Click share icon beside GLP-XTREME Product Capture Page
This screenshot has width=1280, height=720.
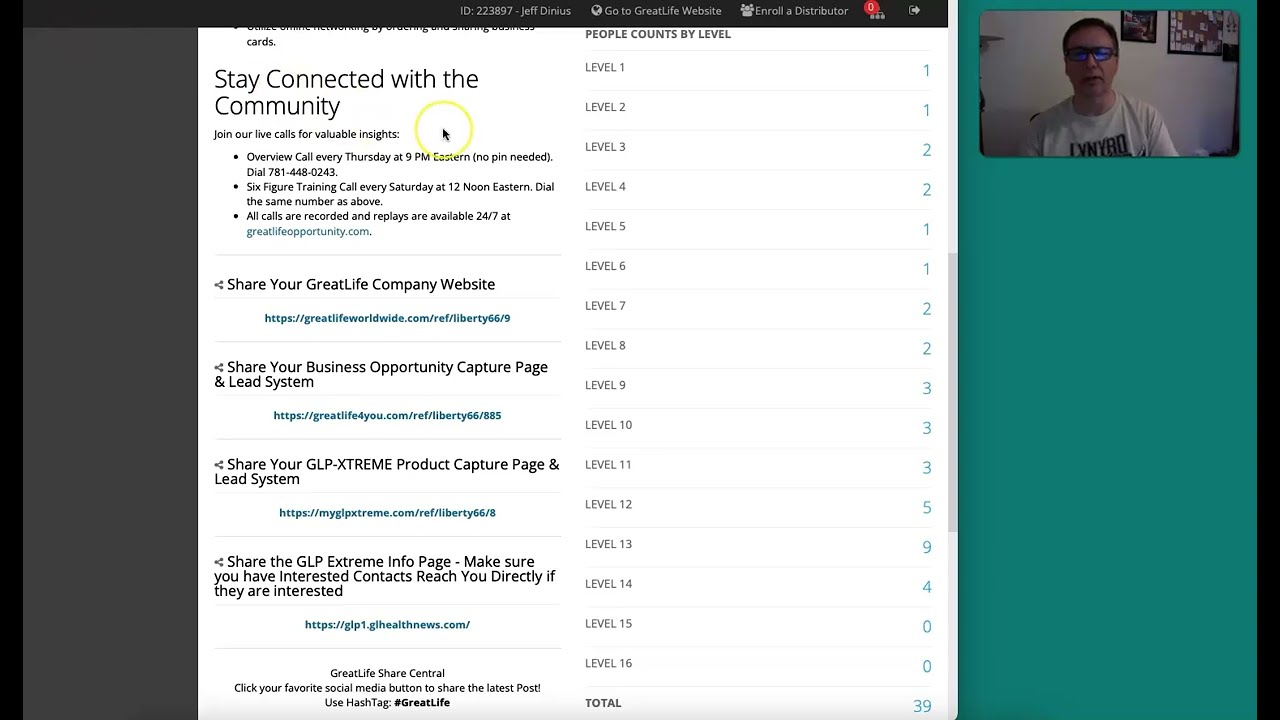219,465
